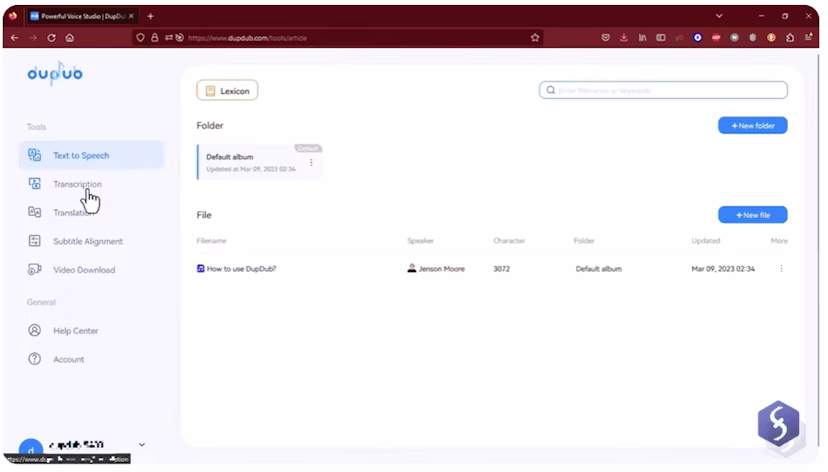
Task: Open the Help Center page
Action: click(x=76, y=331)
